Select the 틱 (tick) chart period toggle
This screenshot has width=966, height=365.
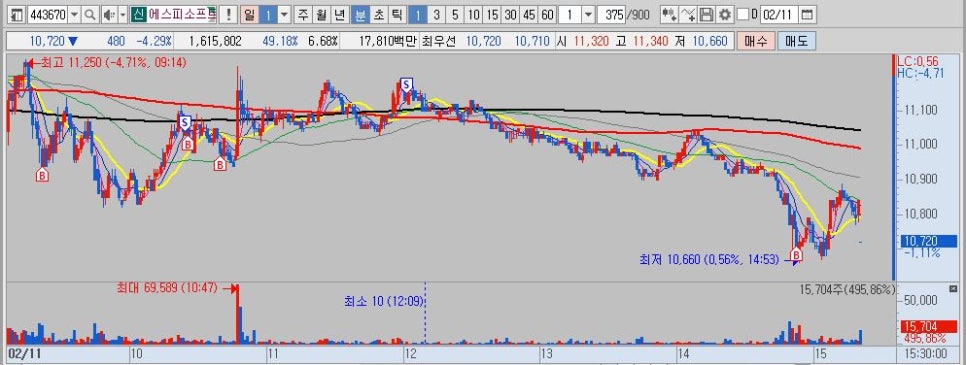398,14
